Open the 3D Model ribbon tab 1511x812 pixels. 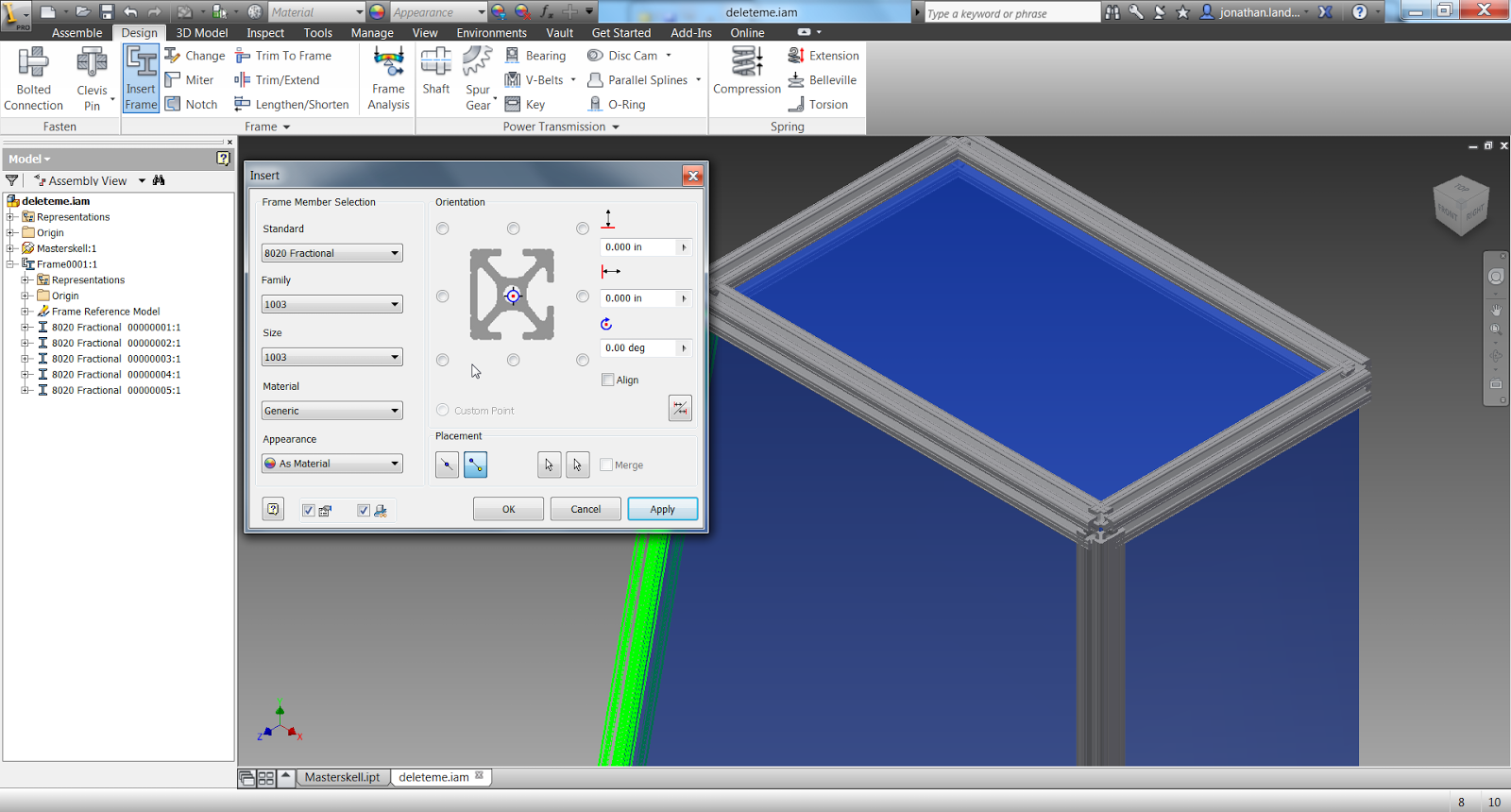(202, 33)
